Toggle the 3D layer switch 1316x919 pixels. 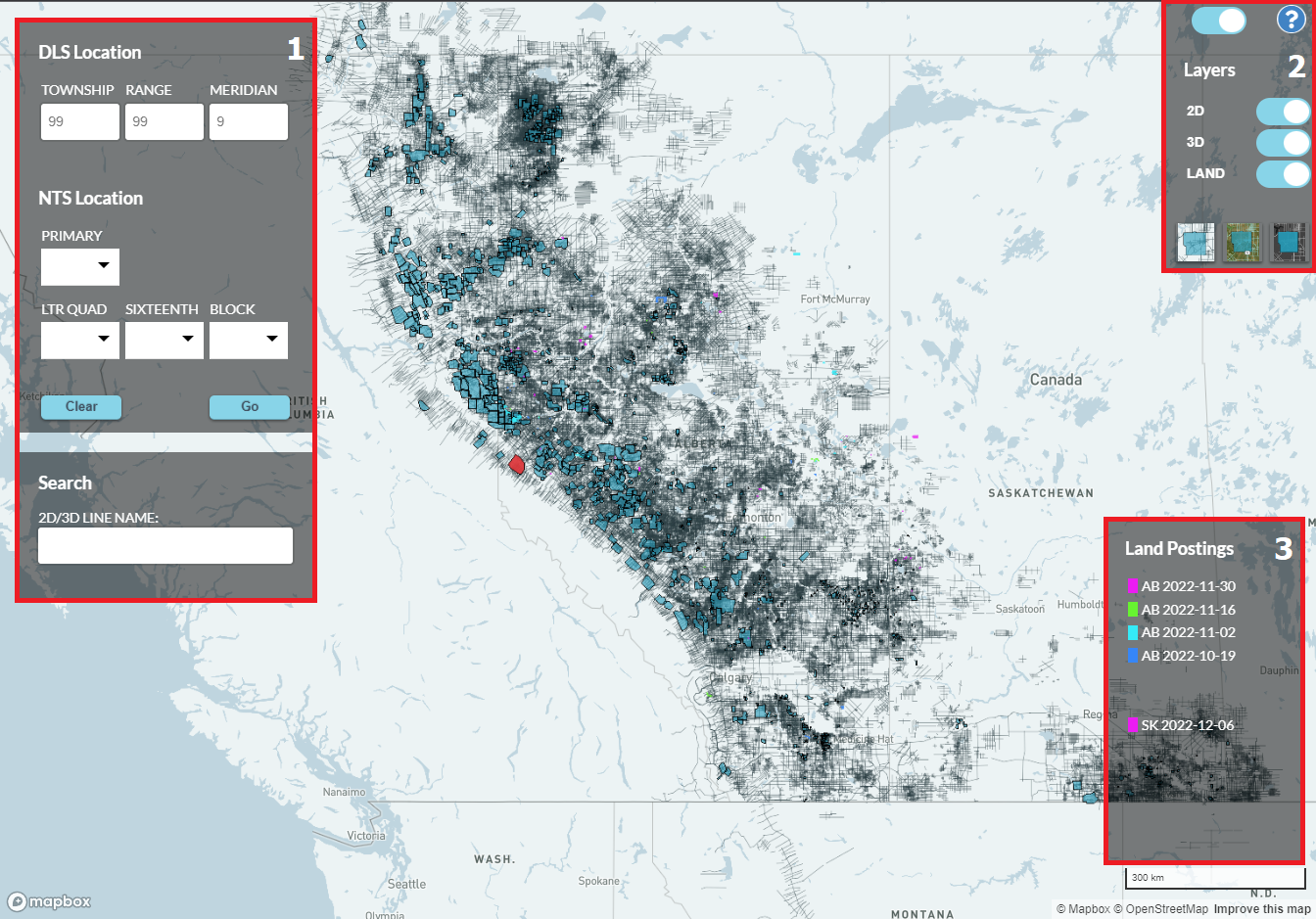tap(1282, 143)
